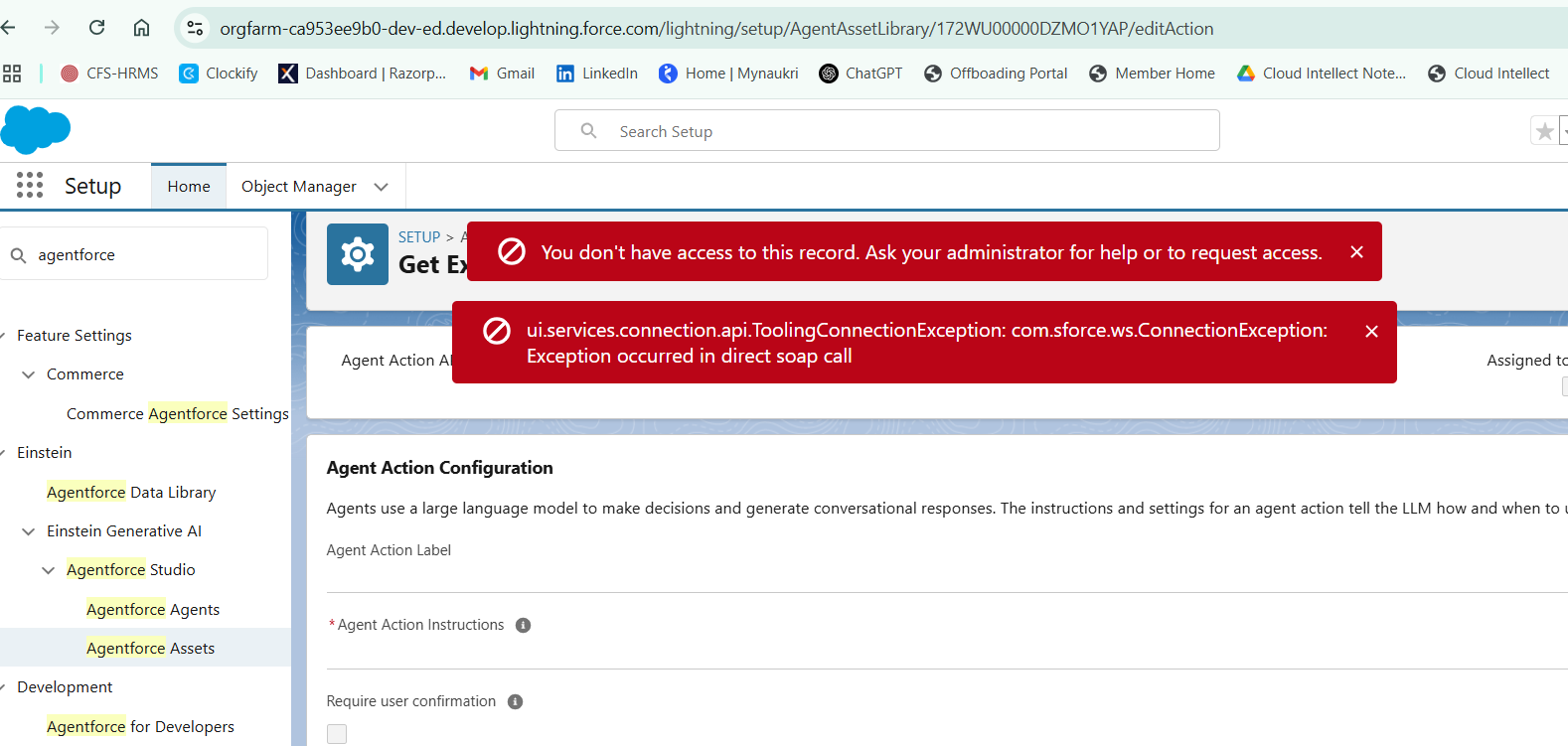Click the favorites star icon
Image resolution: width=1568 pixels, height=746 pixels.
(1544, 131)
